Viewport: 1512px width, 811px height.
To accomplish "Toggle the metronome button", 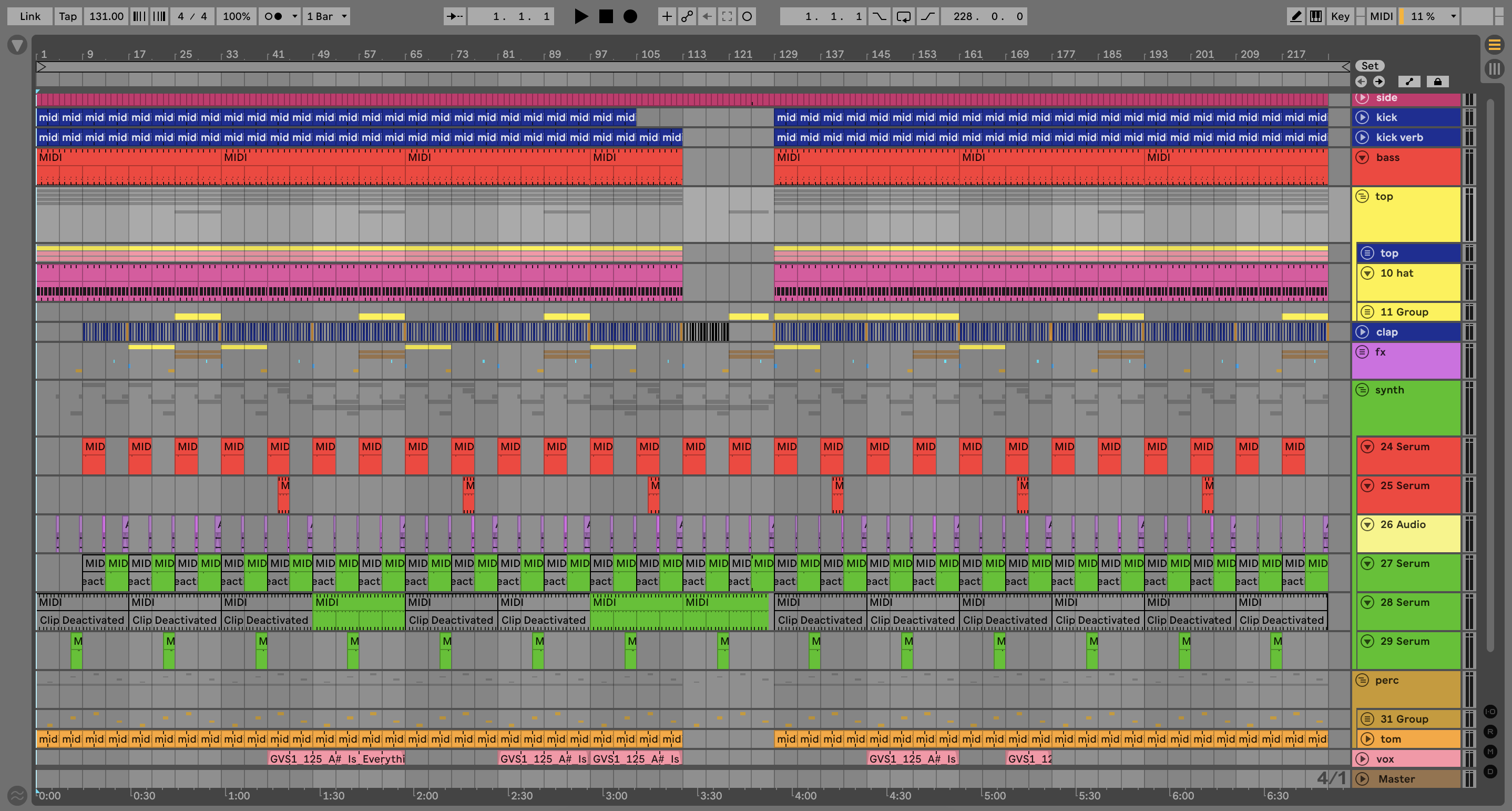I will [x=273, y=16].
